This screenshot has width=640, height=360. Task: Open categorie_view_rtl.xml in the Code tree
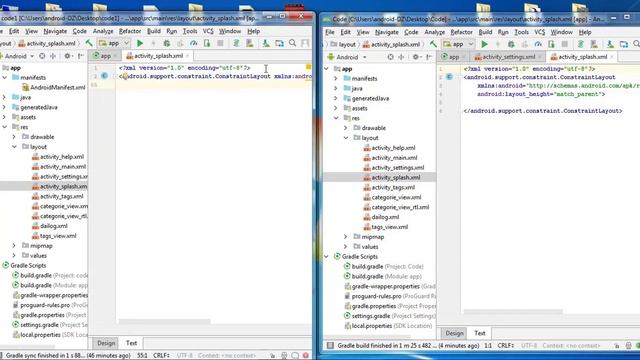point(396,207)
